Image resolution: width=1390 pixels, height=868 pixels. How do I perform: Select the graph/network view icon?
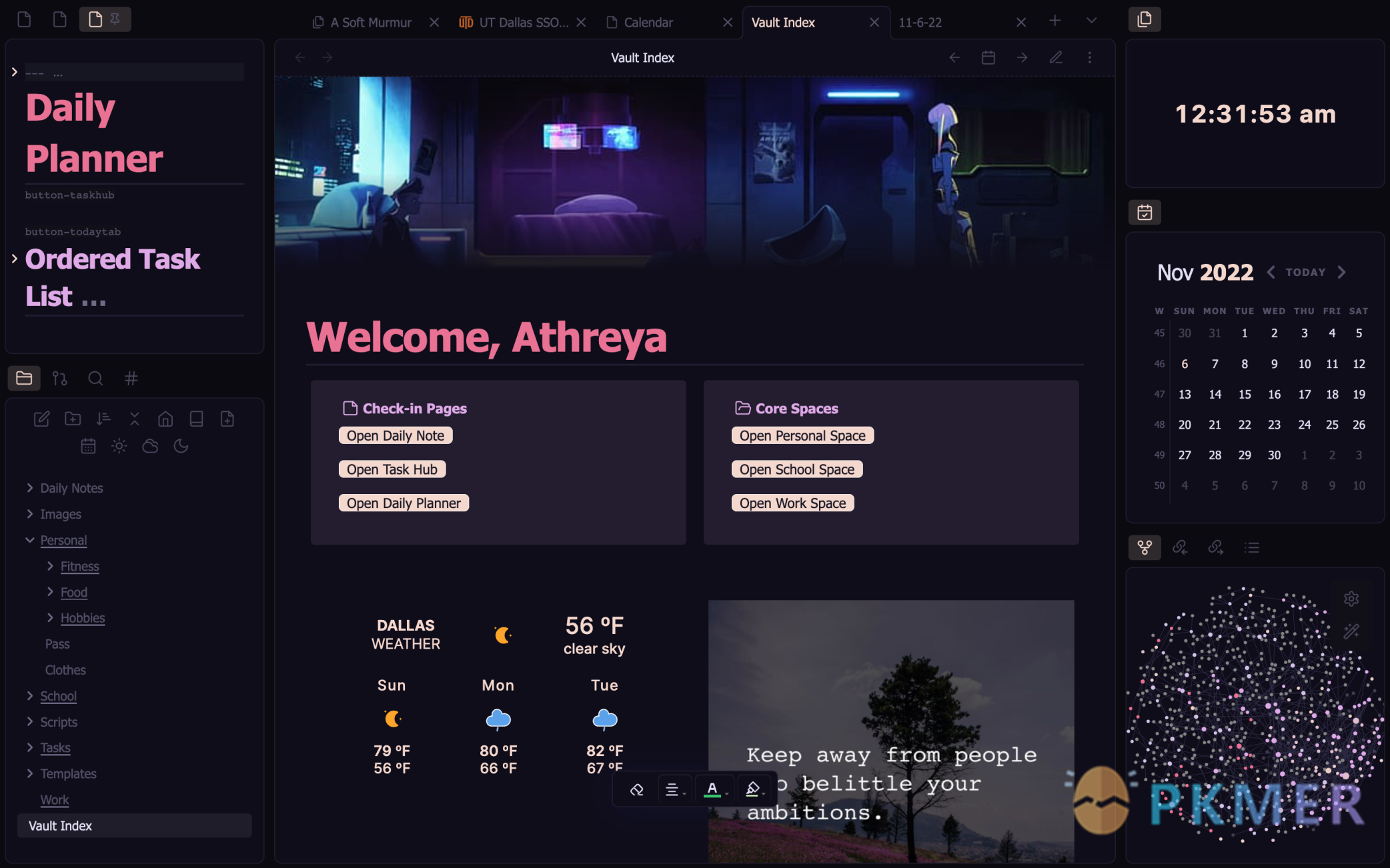1145,547
